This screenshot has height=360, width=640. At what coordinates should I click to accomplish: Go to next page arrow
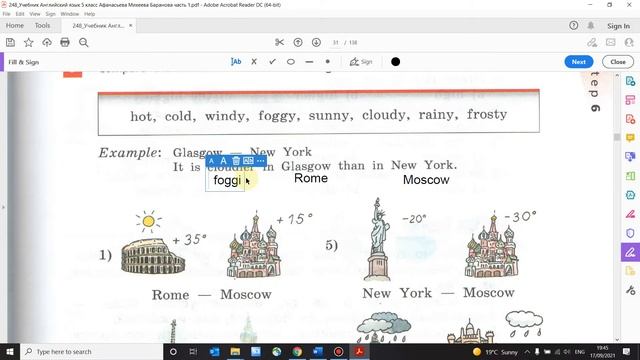316,42
